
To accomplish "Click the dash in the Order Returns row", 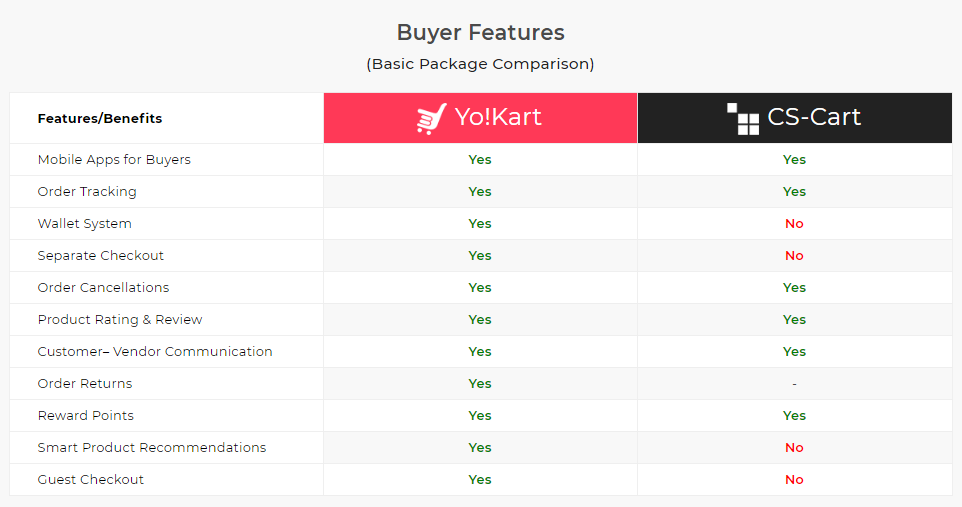I will point(795,384).
